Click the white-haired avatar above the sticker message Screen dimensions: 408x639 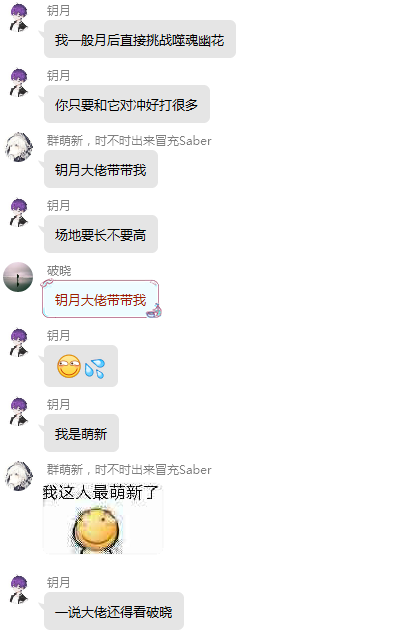click(18, 476)
